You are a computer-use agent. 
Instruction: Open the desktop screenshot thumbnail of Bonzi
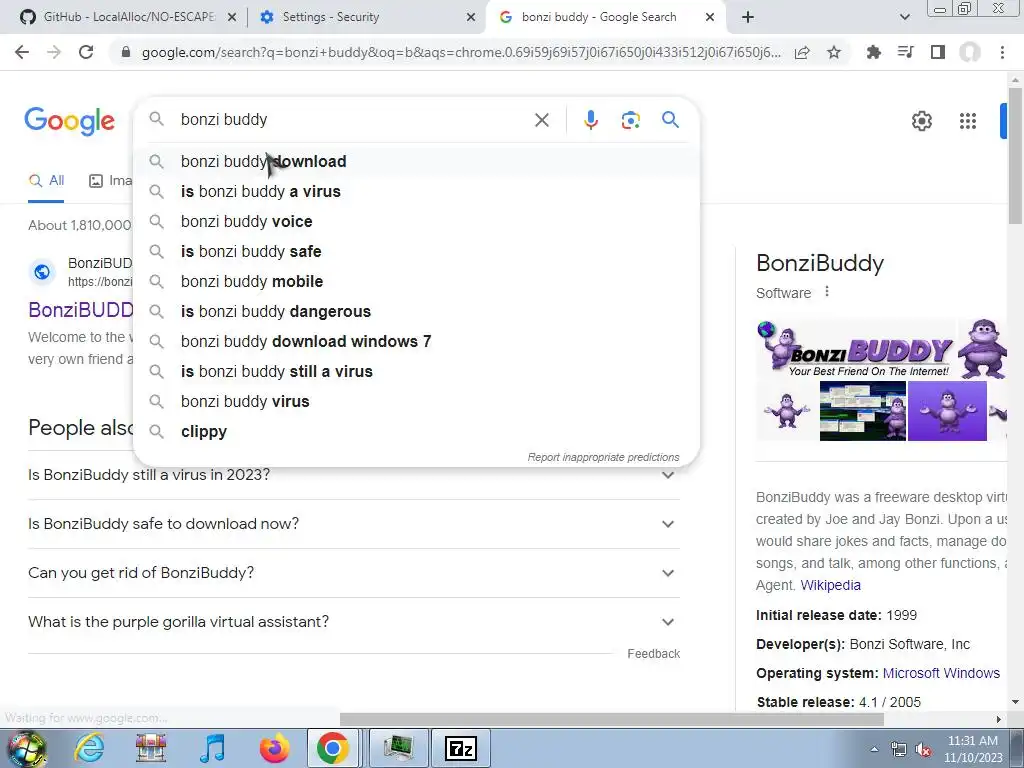pos(862,411)
